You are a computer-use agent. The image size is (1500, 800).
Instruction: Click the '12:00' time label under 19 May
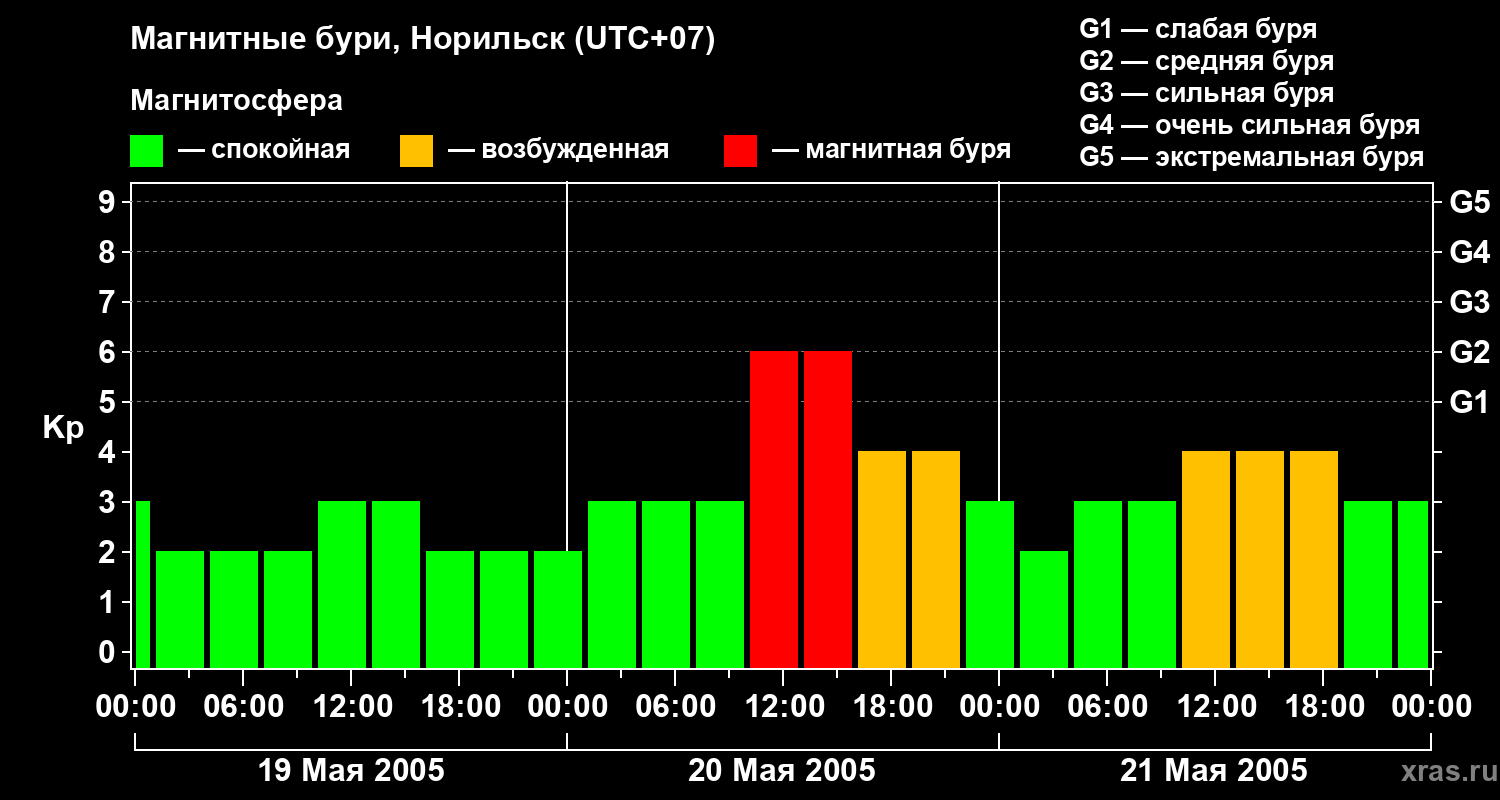351,707
